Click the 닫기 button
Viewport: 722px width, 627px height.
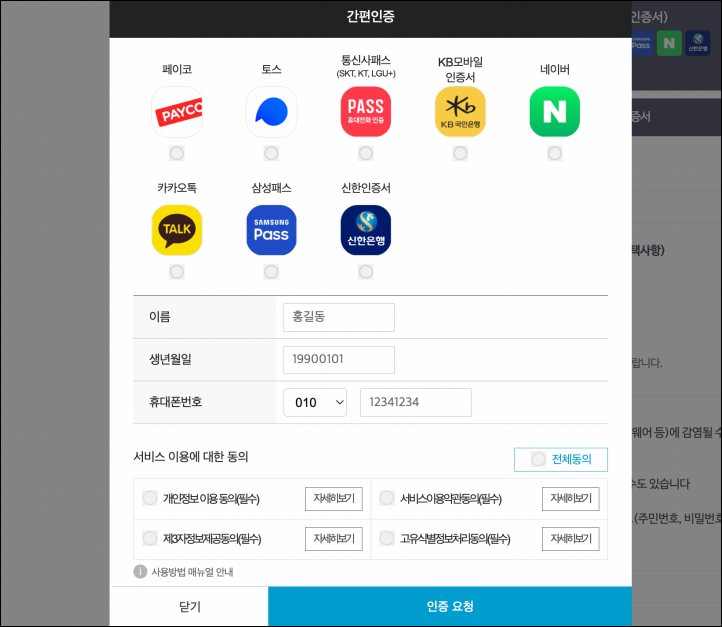[189, 606]
